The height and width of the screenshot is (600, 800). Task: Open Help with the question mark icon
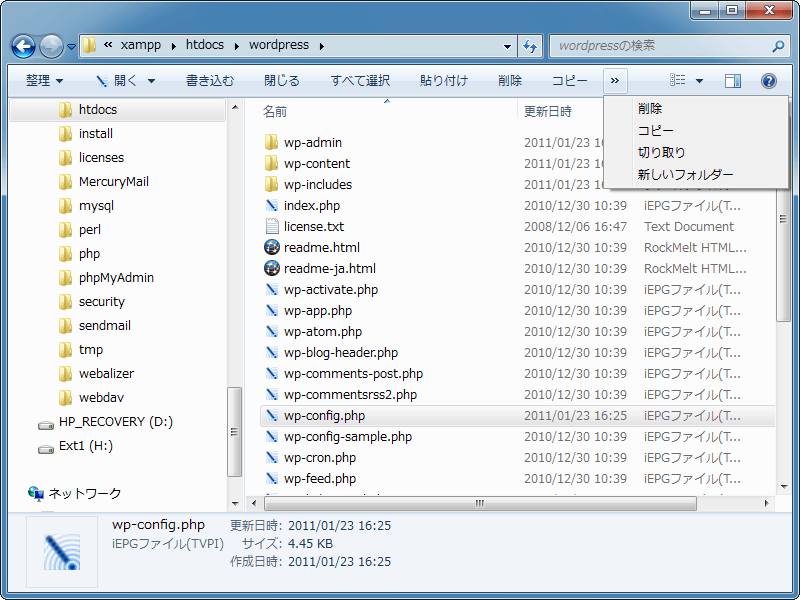tap(768, 81)
